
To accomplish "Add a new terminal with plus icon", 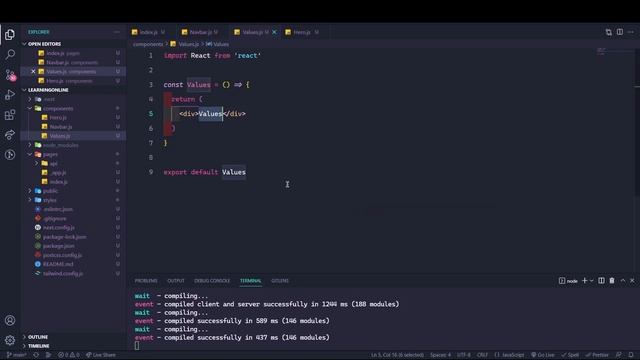I will [x=584, y=281].
